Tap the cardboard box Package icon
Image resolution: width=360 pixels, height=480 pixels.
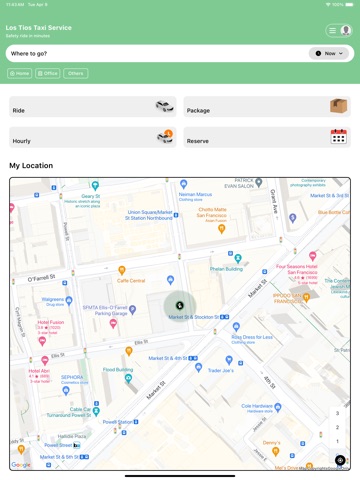coord(339,106)
